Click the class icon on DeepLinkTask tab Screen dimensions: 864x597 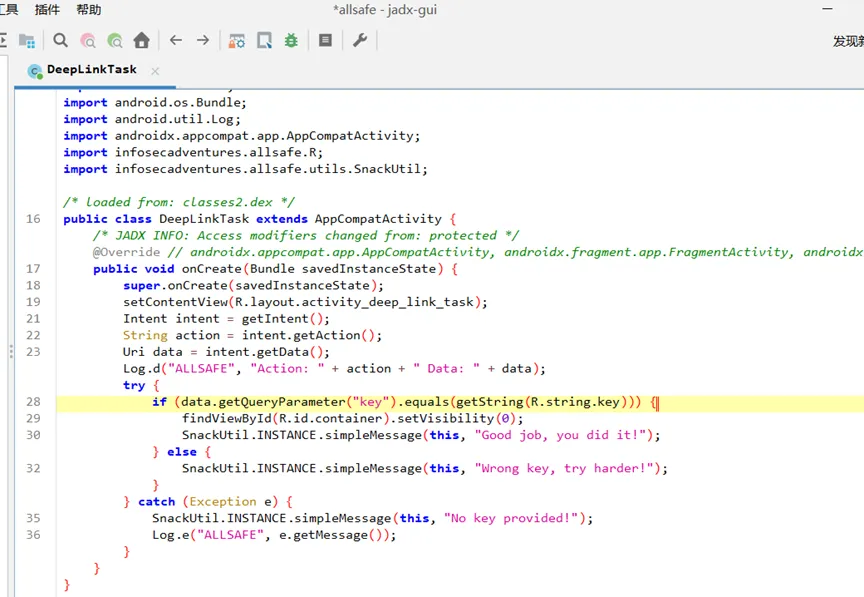[x=35, y=71]
